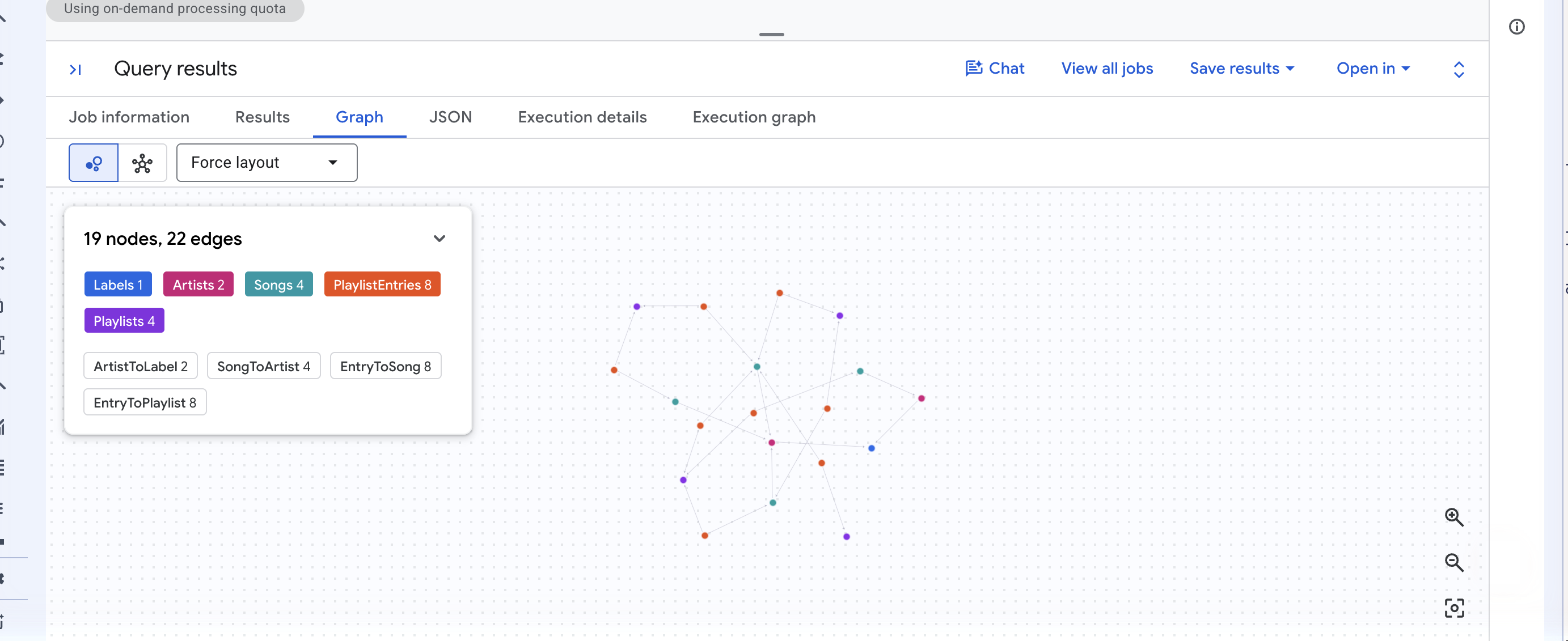Open the Execution details tab
Image resolution: width=1568 pixels, height=641 pixels.
pyautogui.click(x=582, y=117)
